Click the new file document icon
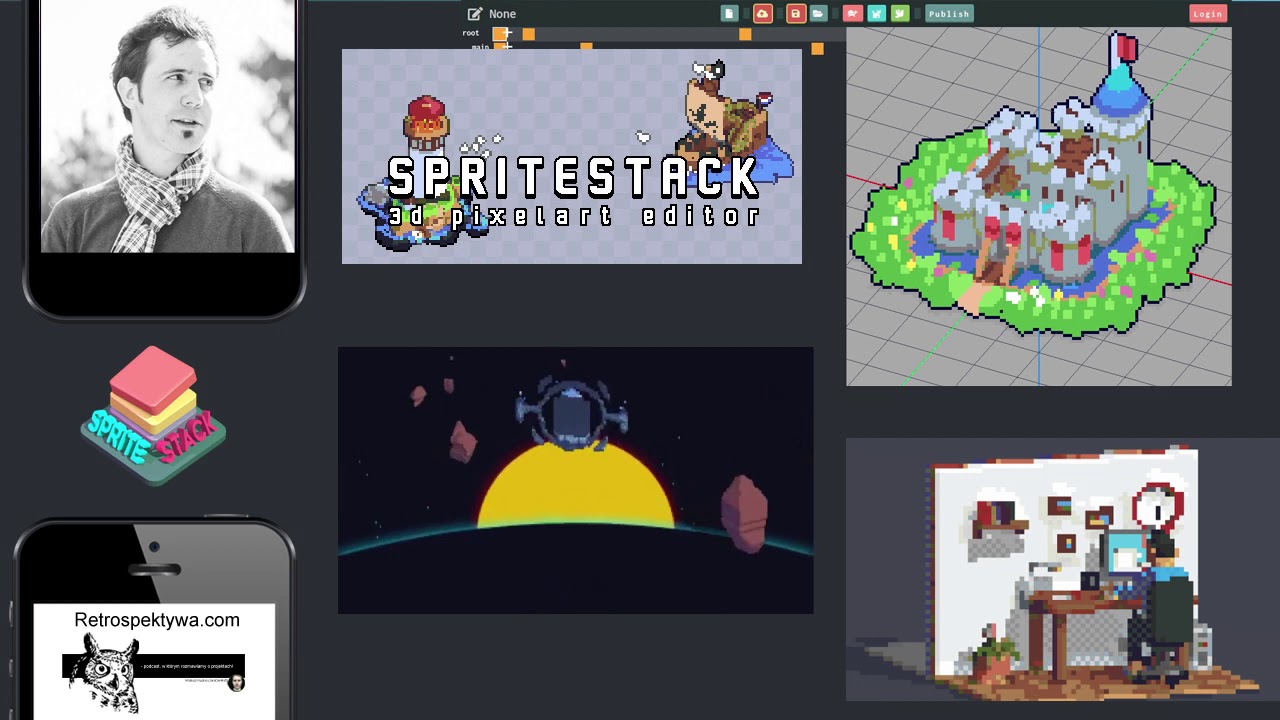The width and height of the screenshot is (1280, 720). 729,13
